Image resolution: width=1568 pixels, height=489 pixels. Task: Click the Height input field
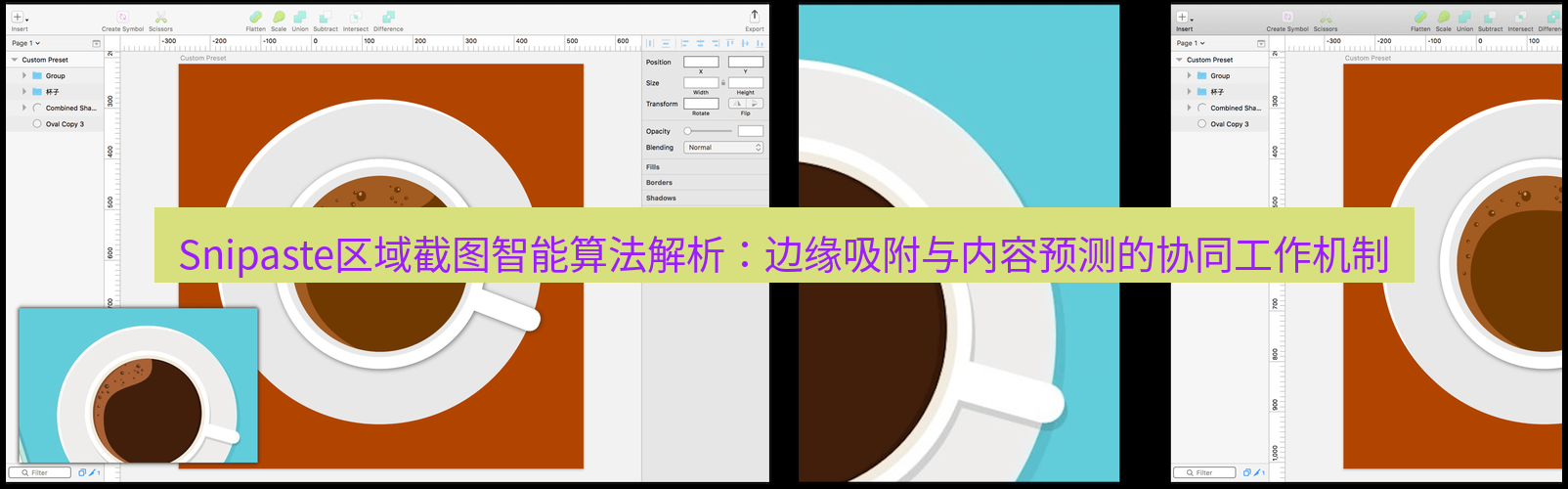pyautogui.click(x=746, y=83)
